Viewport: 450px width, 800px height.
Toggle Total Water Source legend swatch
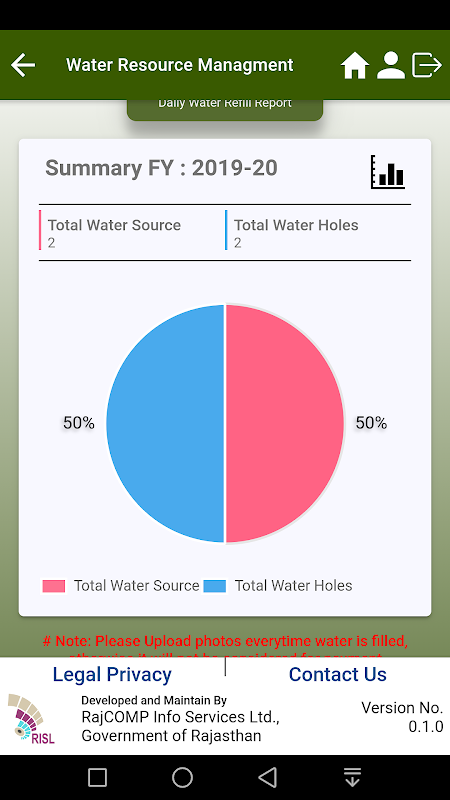tap(54, 586)
